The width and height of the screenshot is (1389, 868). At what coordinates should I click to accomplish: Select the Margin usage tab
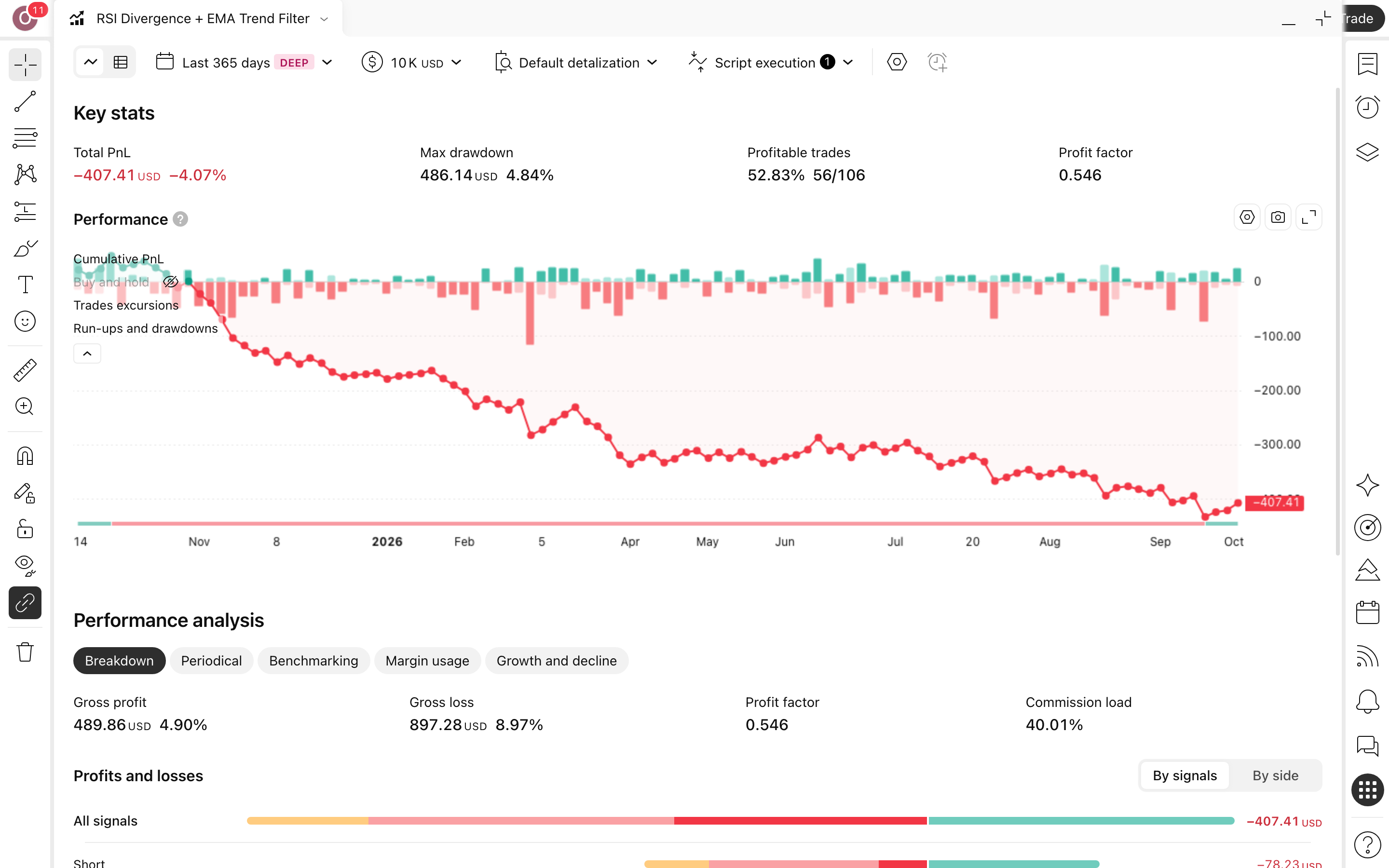[x=427, y=661]
